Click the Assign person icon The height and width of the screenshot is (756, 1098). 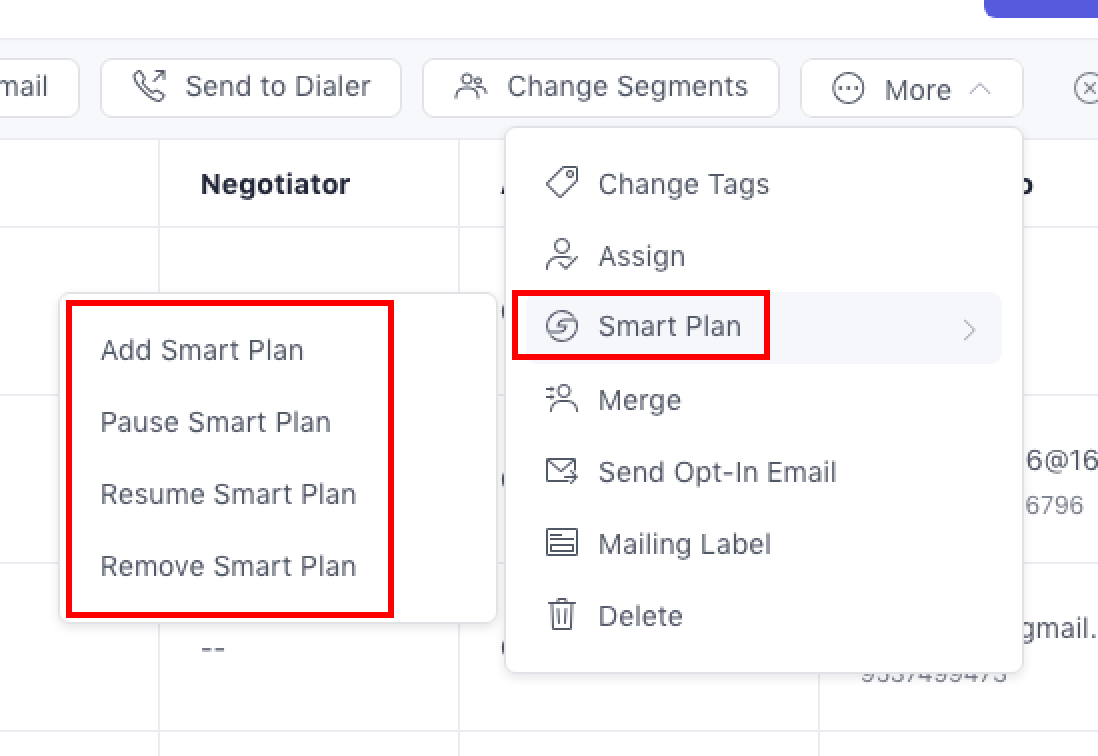pyautogui.click(x=562, y=255)
